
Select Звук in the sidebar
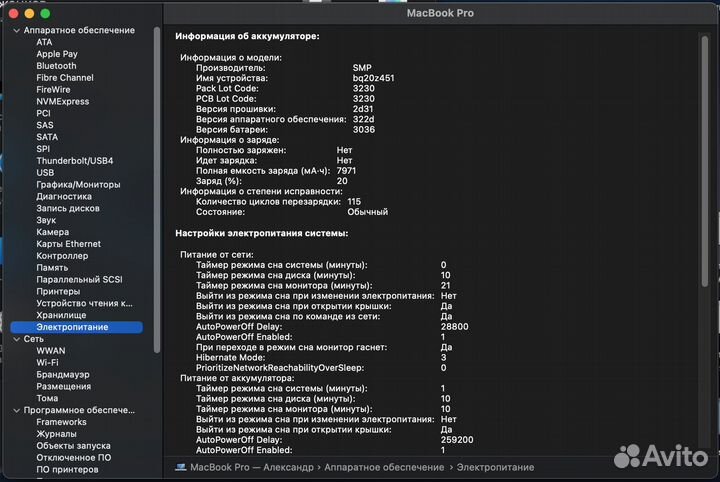coord(46,220)
